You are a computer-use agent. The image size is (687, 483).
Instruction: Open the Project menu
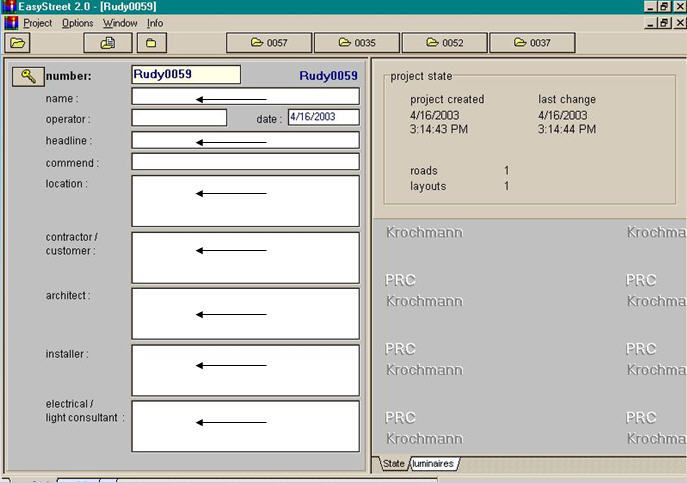(x=37, y=23)
